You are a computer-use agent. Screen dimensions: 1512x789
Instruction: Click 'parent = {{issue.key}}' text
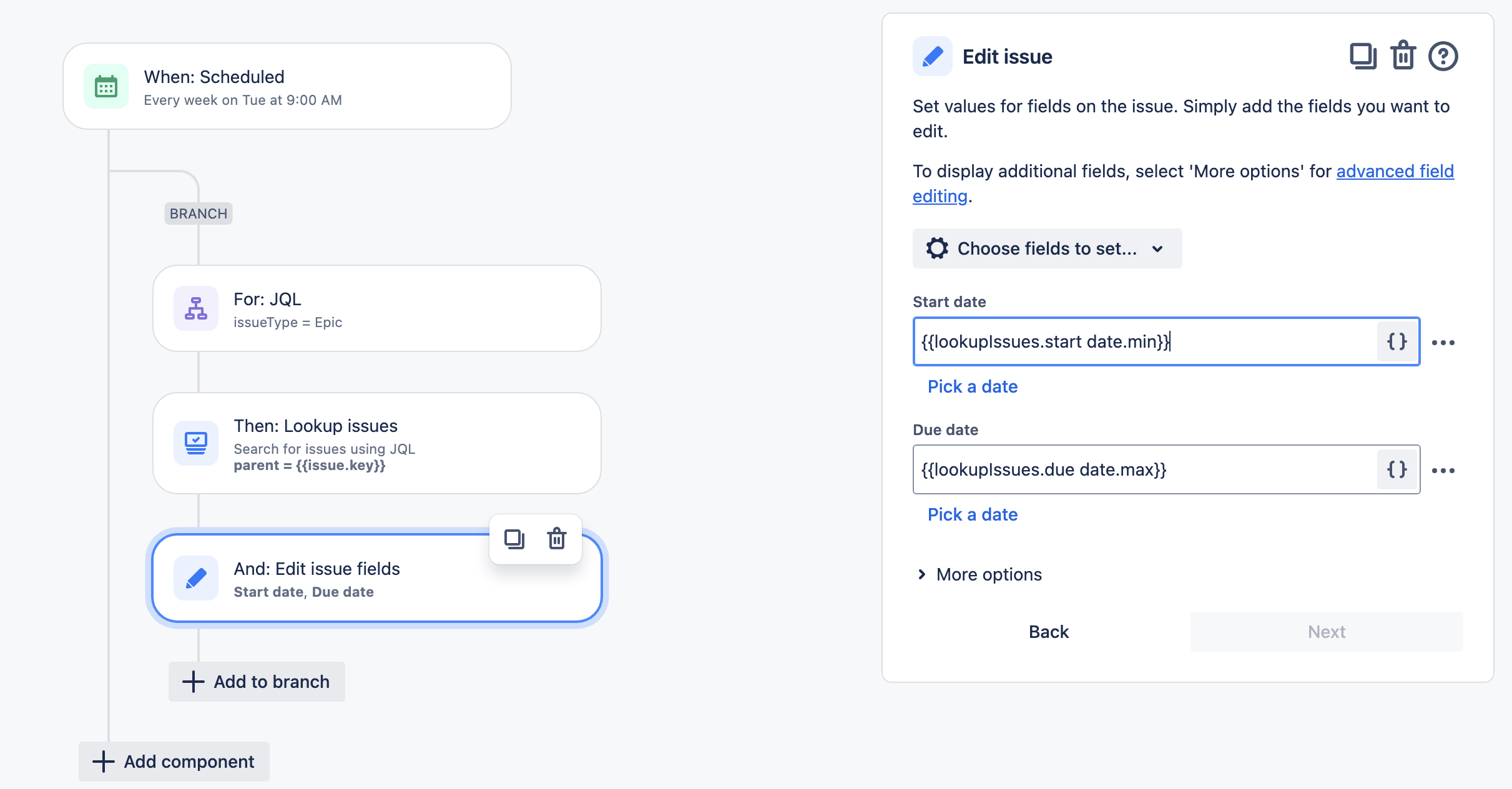click(310, 466)
